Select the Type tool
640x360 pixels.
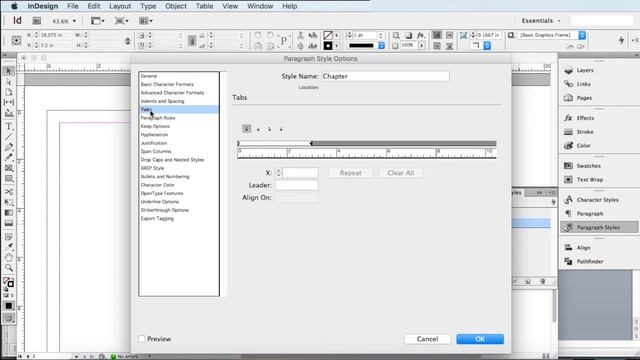pos(9,127)
